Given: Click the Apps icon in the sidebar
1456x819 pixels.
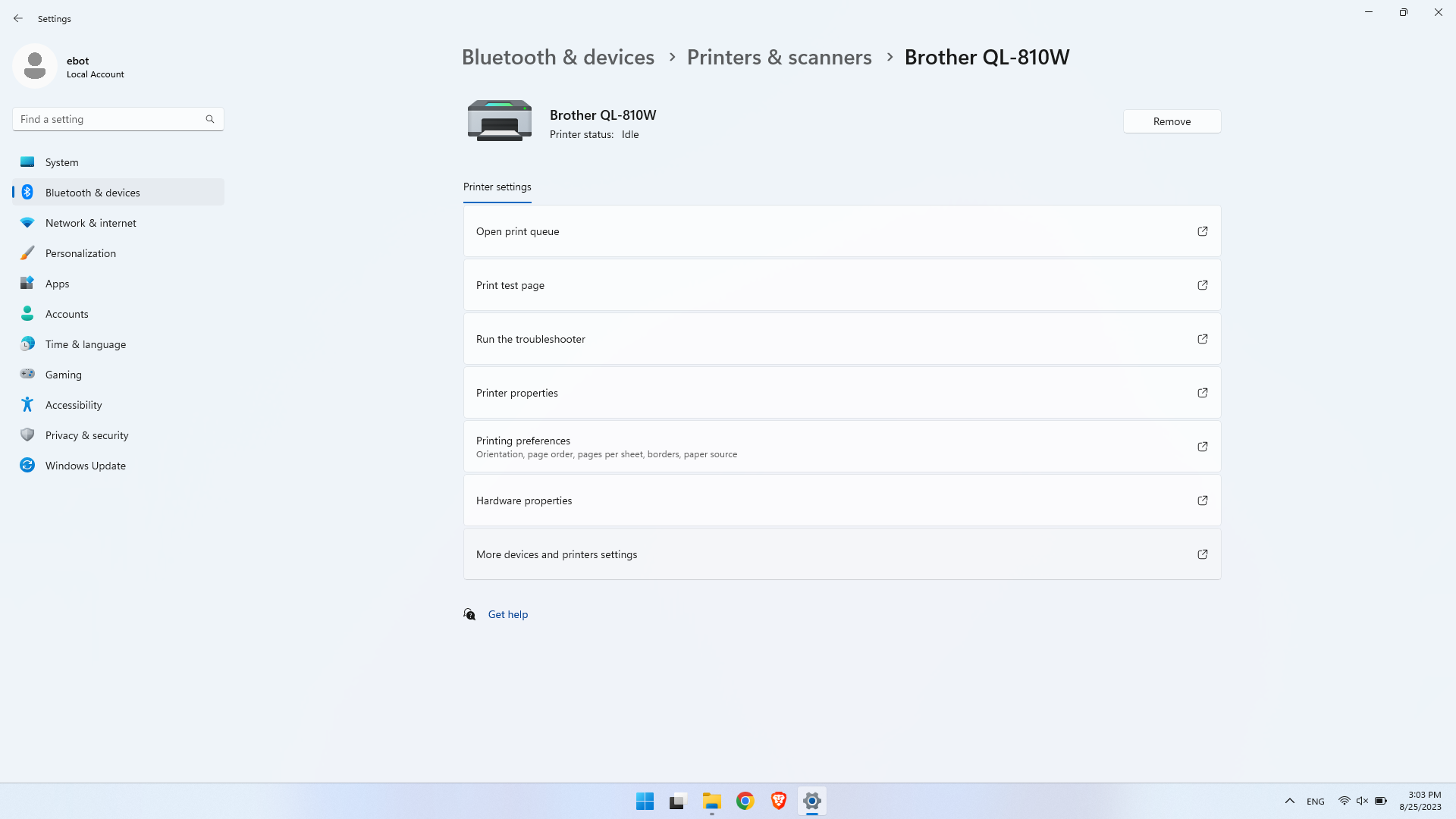Looking at the screenshot, I should point(27,283).
